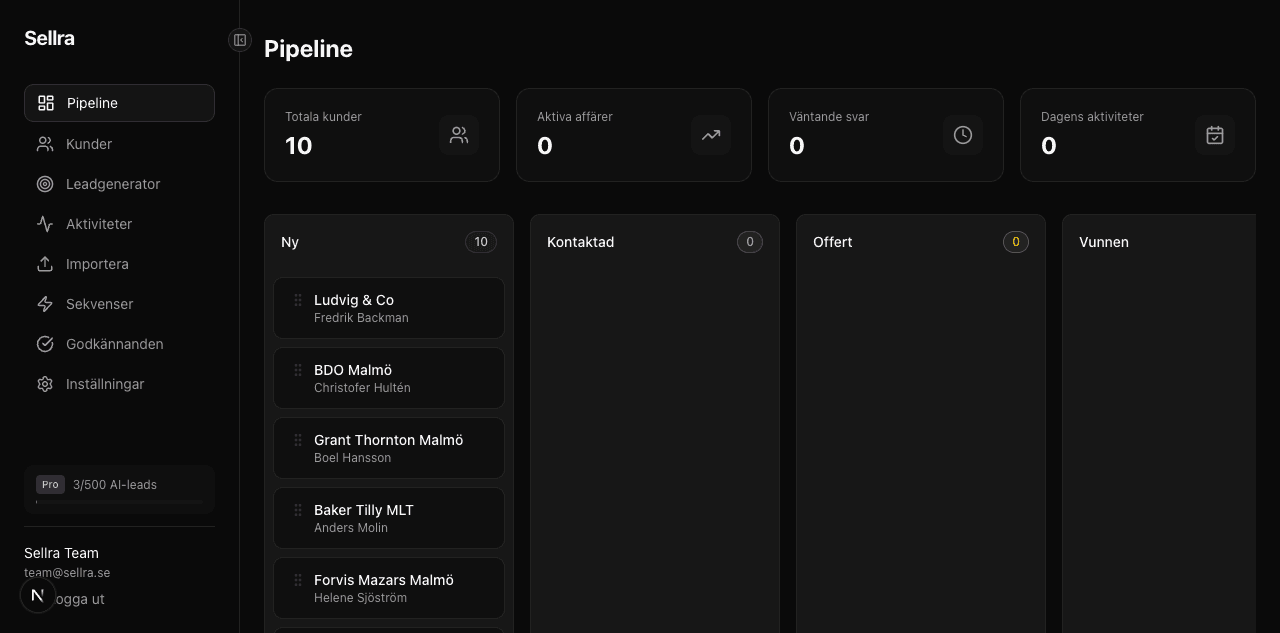Click the people icon in Totala kunder card
Viewport: 1280px width, 633px height.
tap(459, 135)
